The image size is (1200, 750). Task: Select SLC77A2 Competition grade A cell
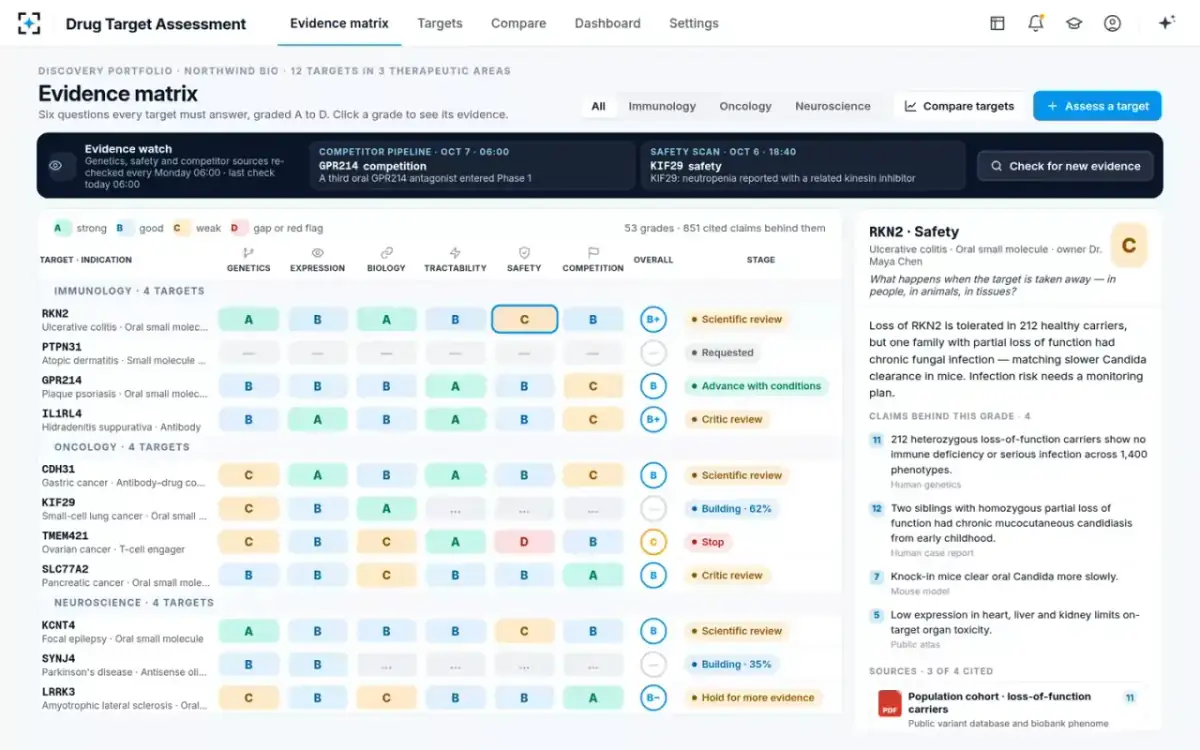[593, 576]
